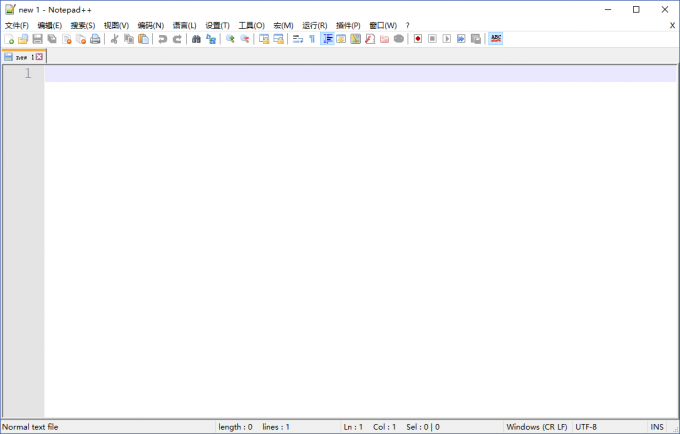Image resolution: width=680 pixels, height=434 pixels.
Task: Open the 编码(N) menu
Action: coord(150,26)
